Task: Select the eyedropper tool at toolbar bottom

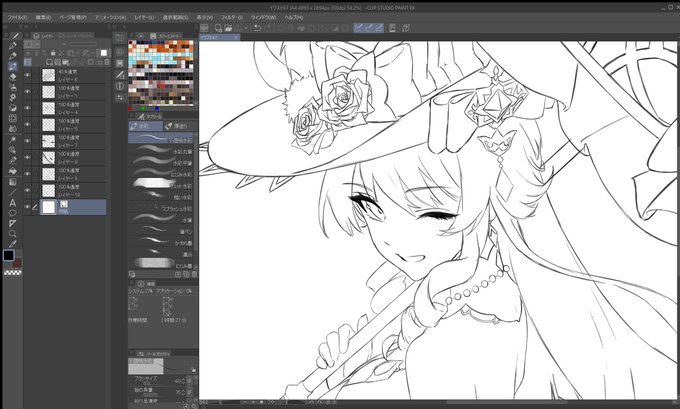Action: (x=13, y=244)
